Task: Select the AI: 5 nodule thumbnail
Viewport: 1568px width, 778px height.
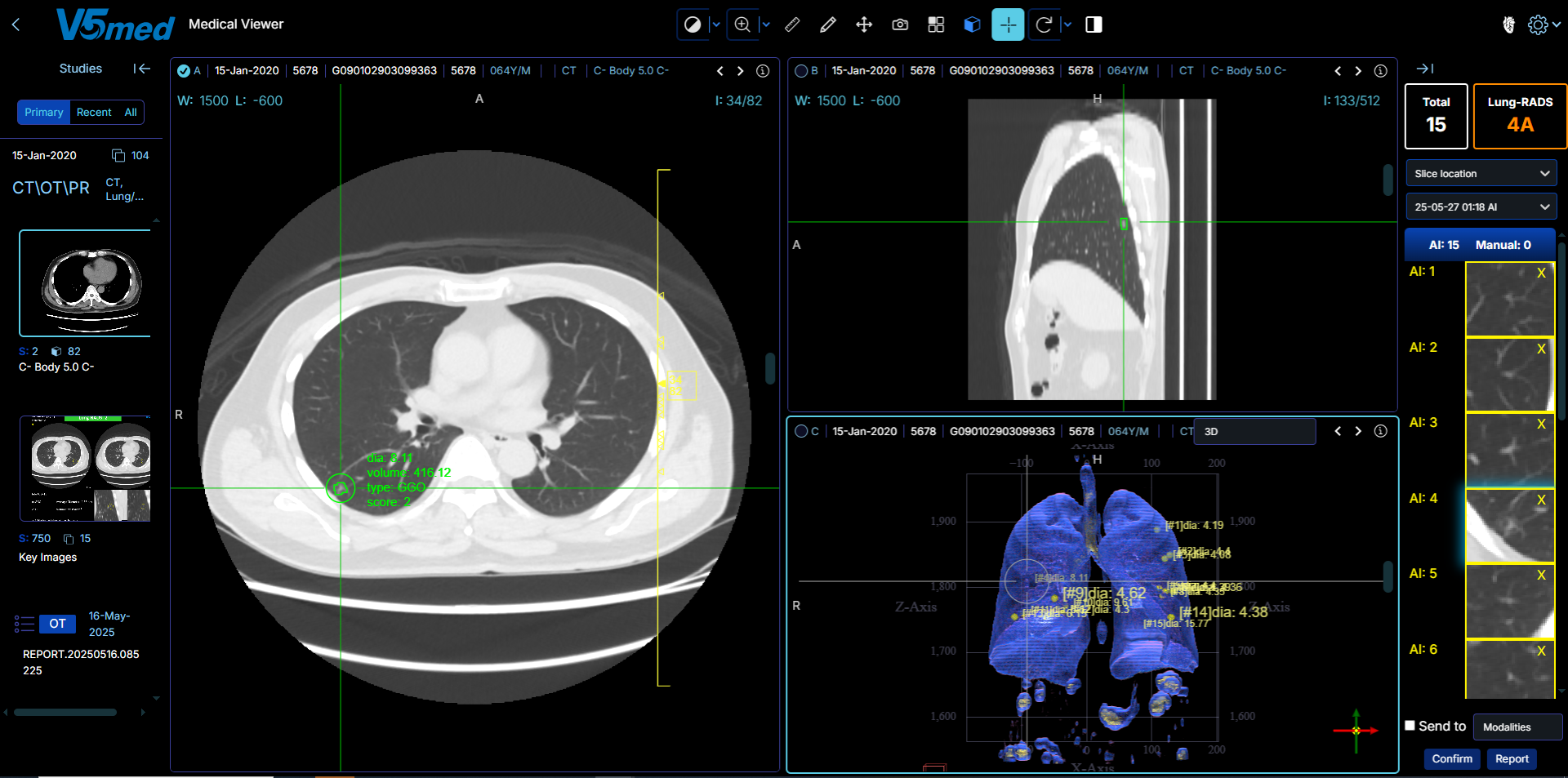Action: (x=1509, y=601)
